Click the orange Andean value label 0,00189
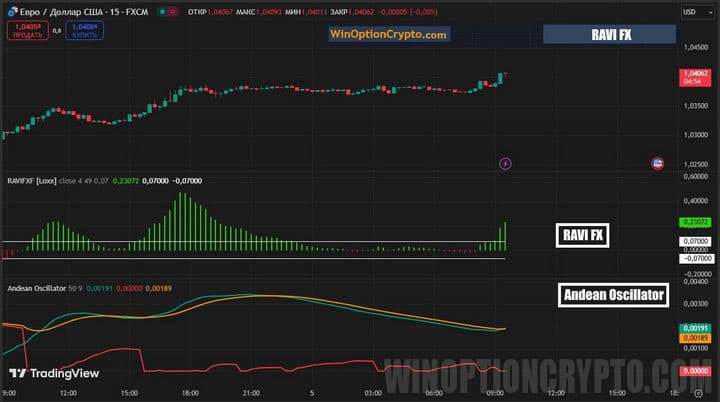The width and height of the screenshot is (720, 402). coord(693,338)
